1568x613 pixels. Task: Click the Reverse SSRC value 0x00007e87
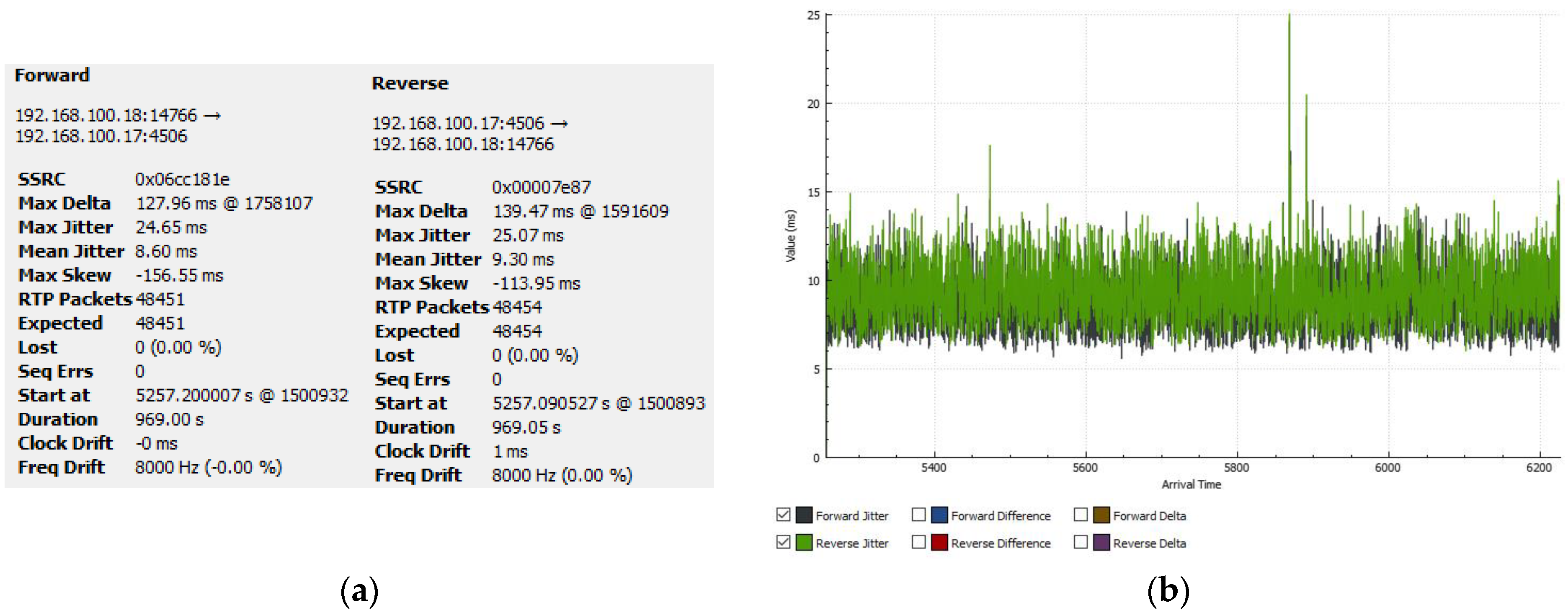541,187
